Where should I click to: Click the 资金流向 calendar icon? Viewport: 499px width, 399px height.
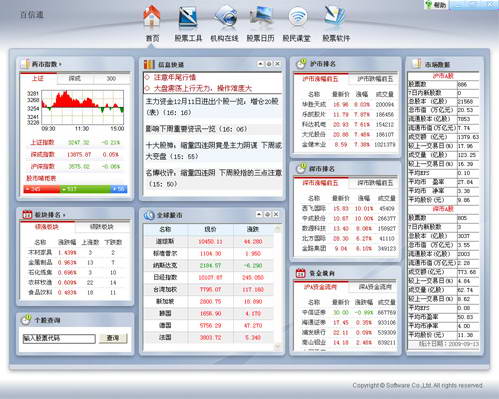[x=300, y=273]
